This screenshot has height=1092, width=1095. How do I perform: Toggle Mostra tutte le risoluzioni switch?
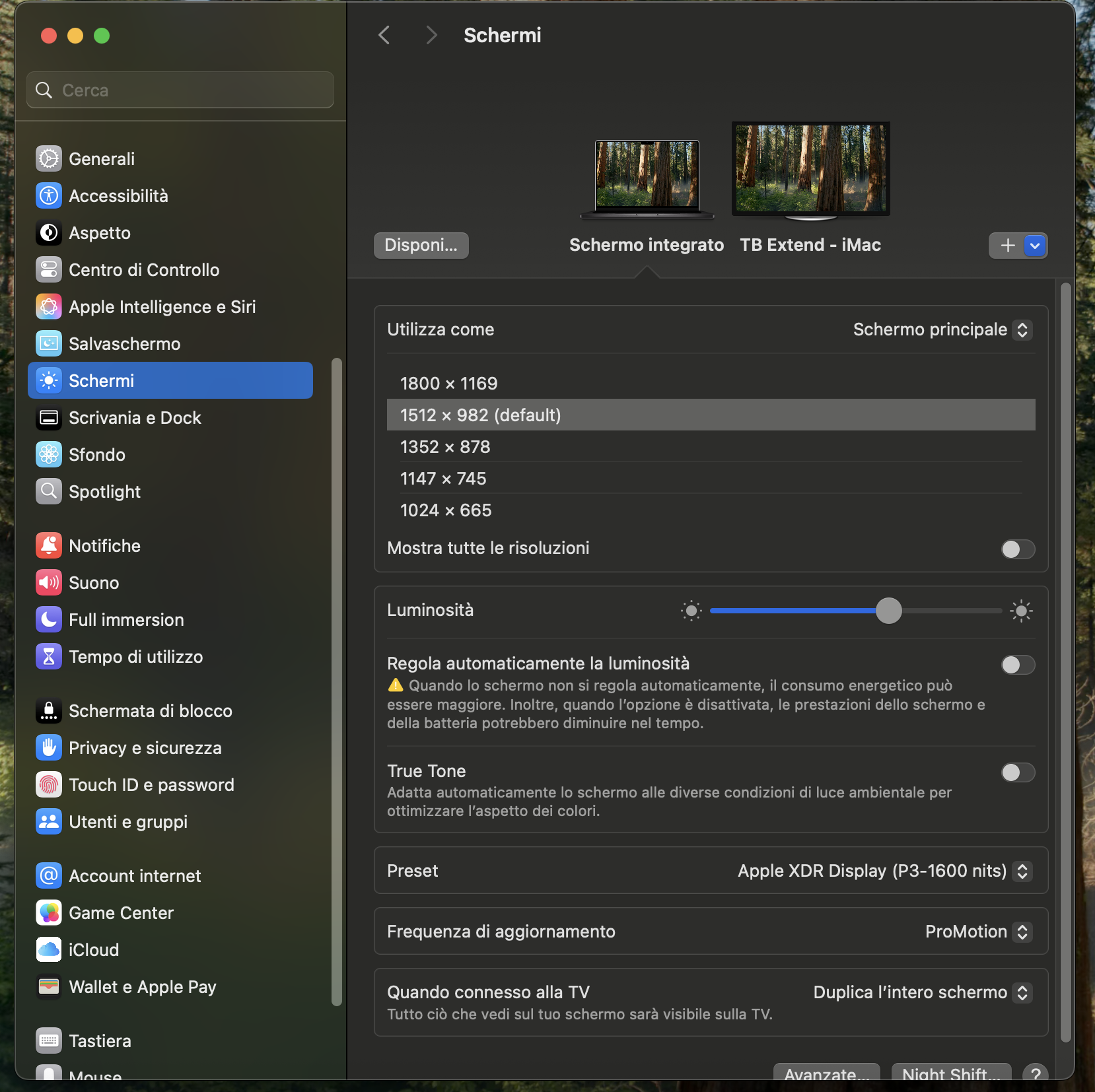coord(1018,549)
